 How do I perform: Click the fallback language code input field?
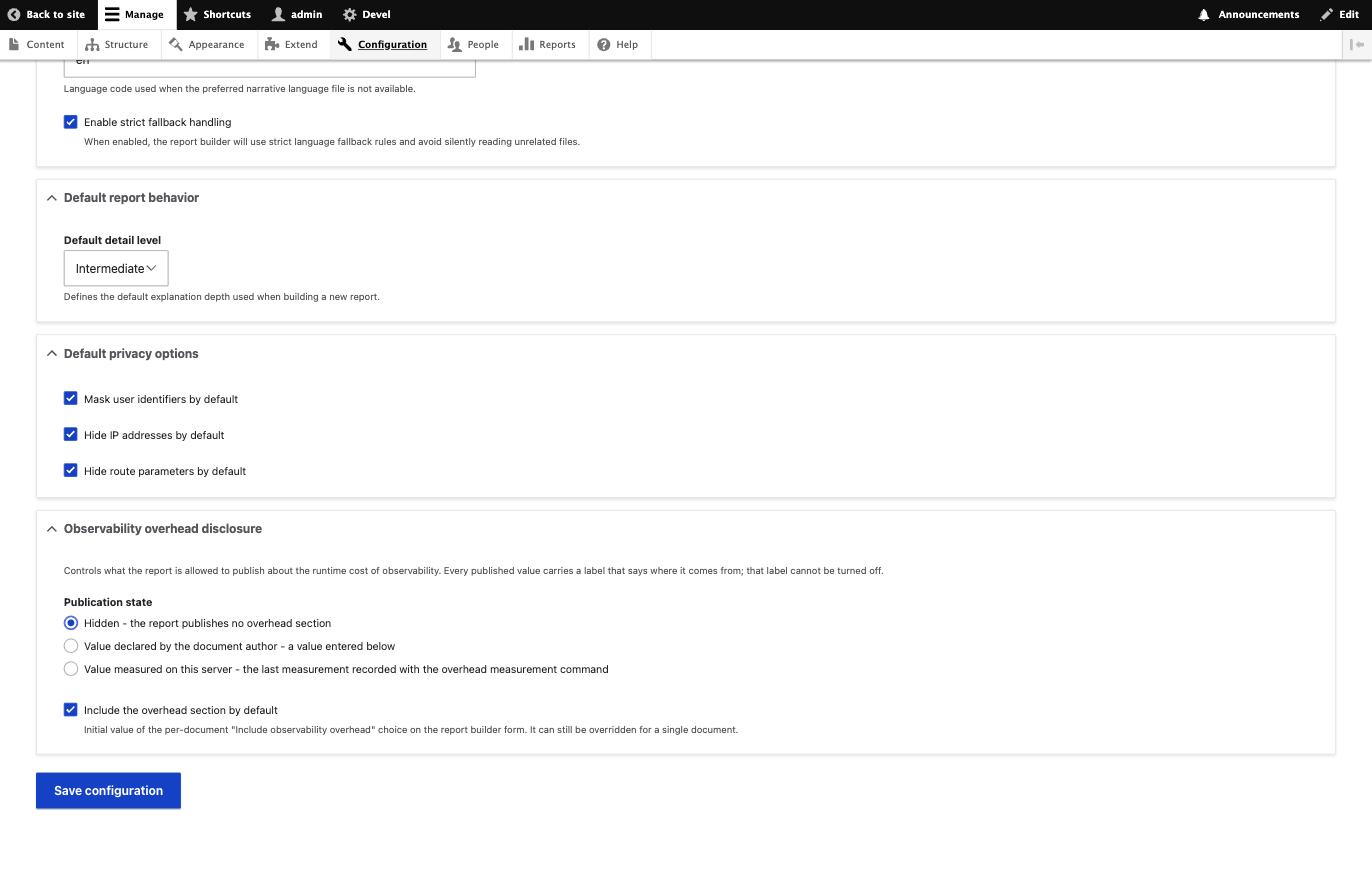[270, 67]
